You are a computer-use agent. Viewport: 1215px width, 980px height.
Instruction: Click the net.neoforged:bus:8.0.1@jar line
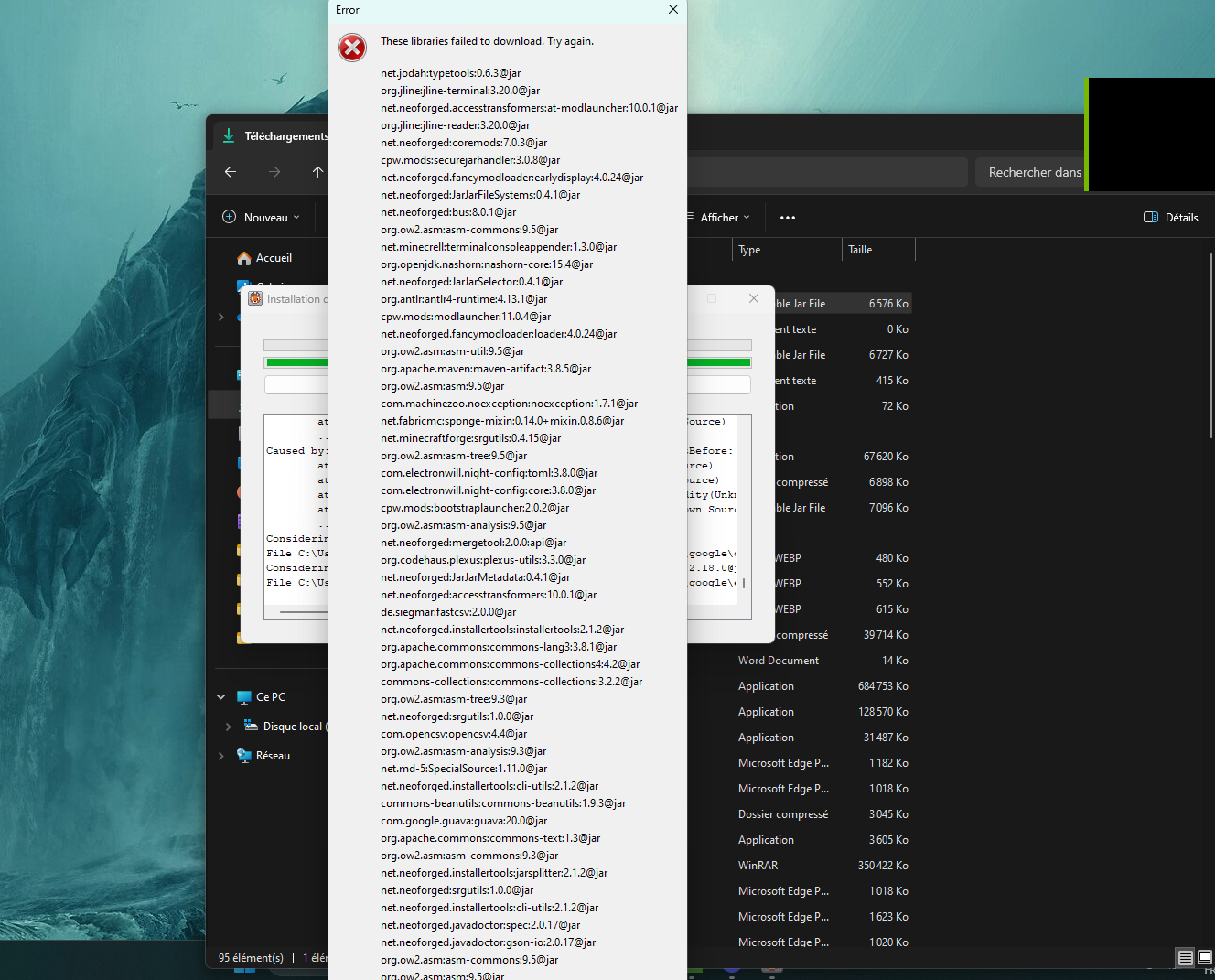tap(448, 212)
